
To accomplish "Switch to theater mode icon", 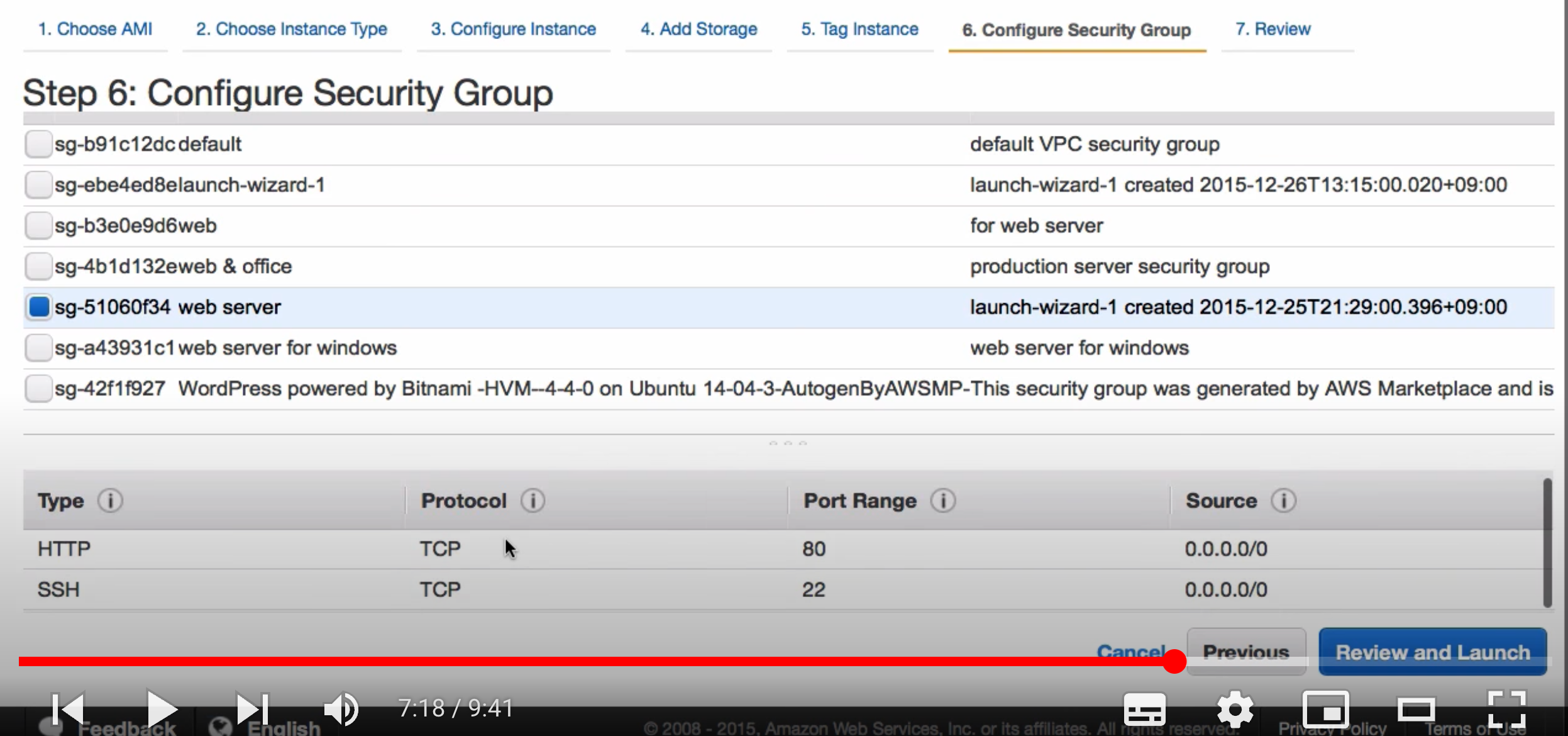I will 1416,710.
